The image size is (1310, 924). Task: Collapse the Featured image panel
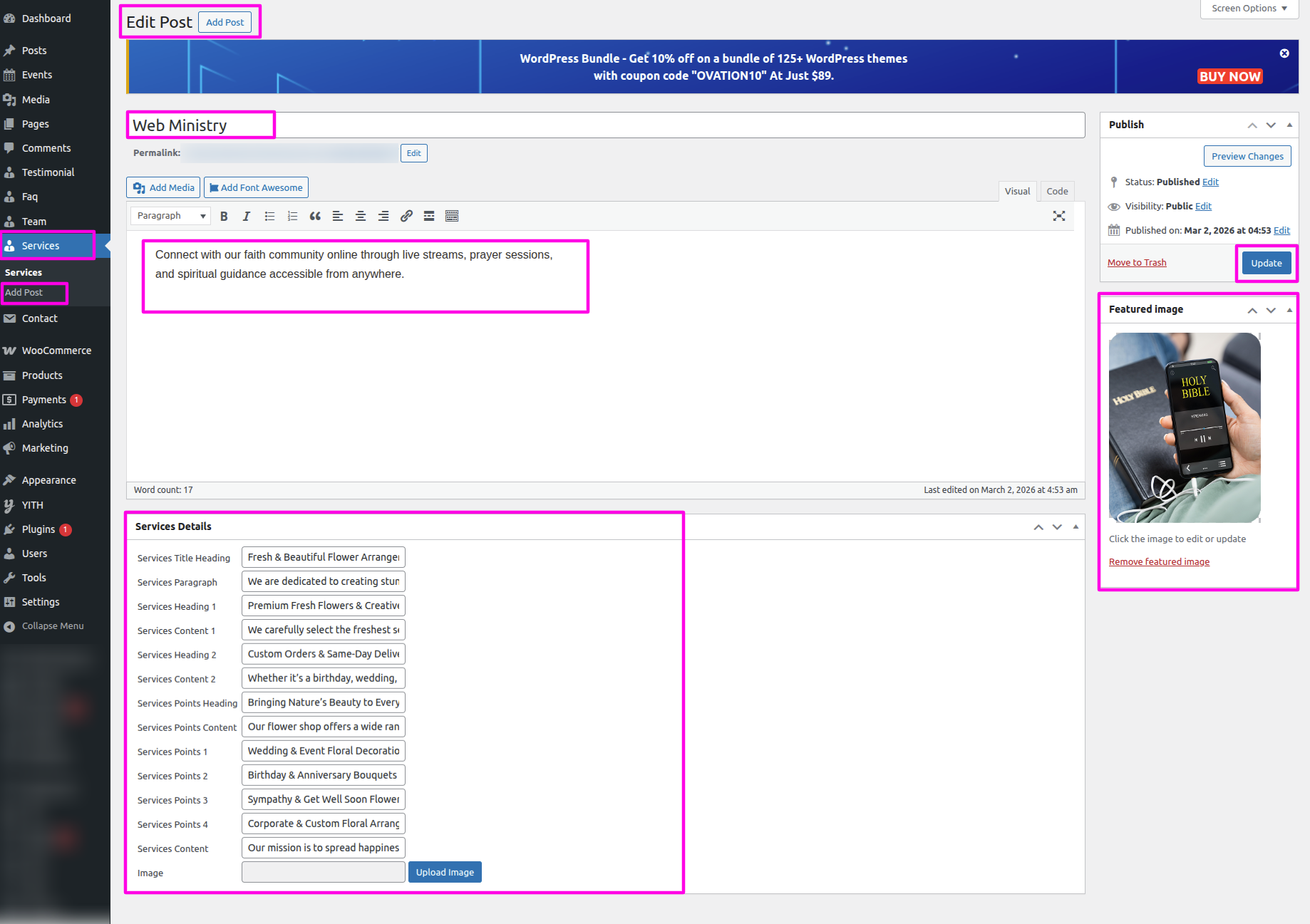click(x=1289, y=310)
